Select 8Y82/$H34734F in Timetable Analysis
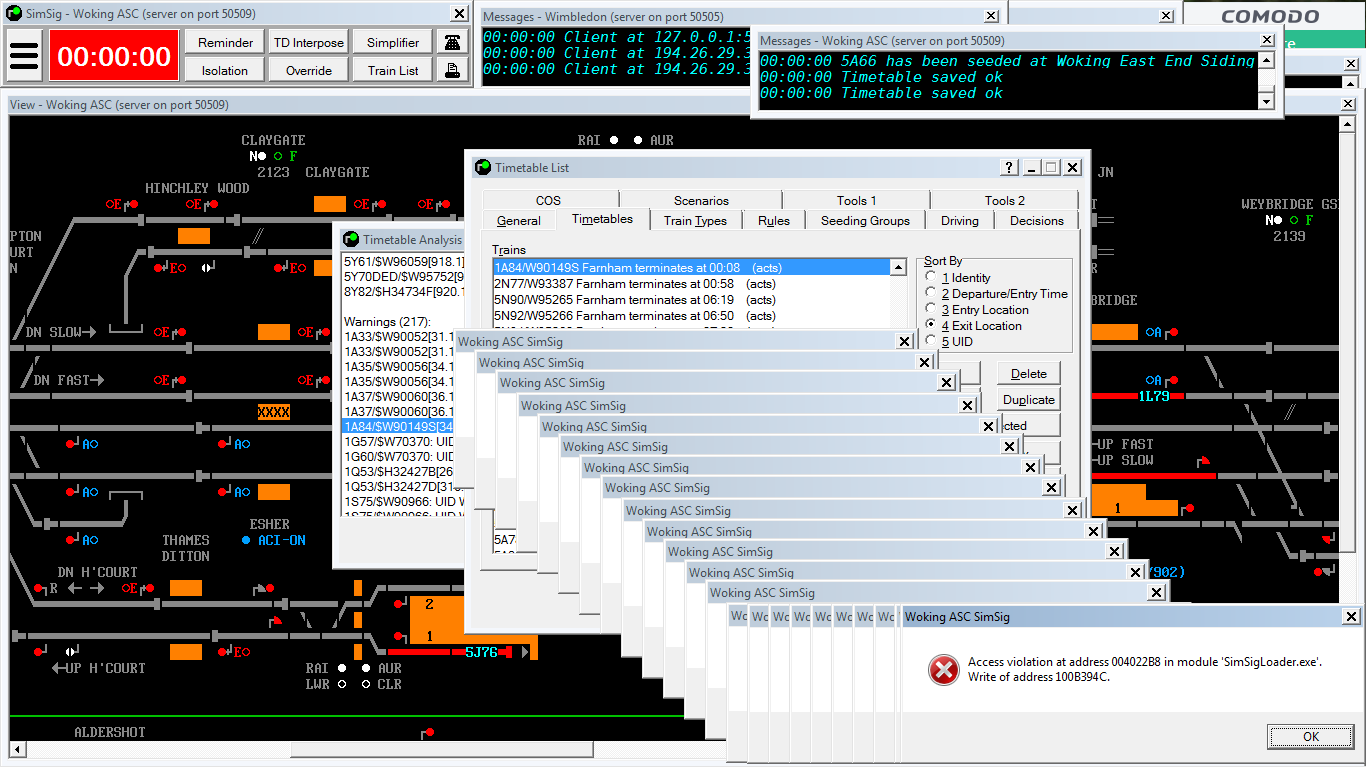Screen dimensions: 1366x768 pyautogui.click(x=404, y=292)
